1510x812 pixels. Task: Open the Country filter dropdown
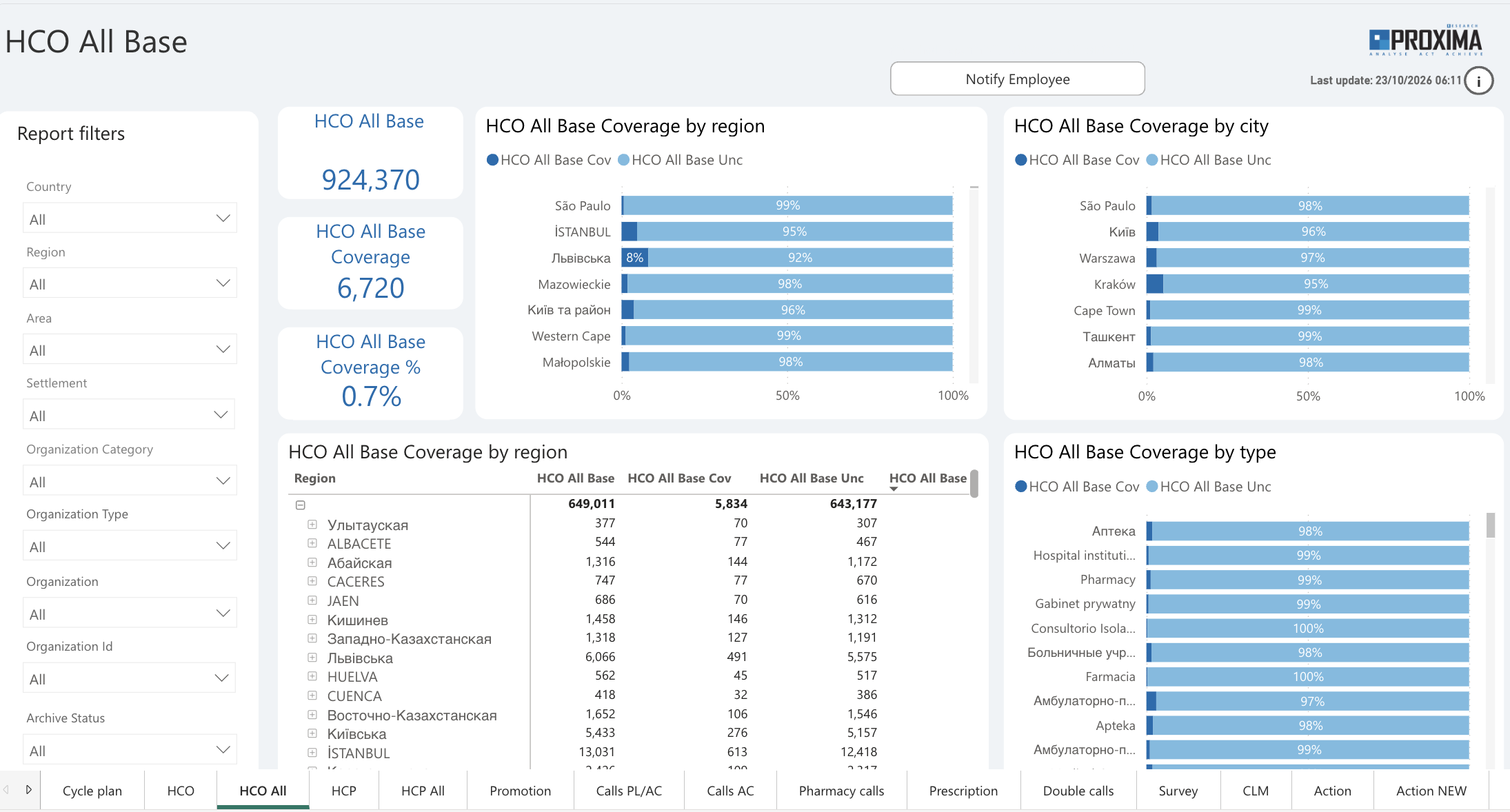pos(130,219)
